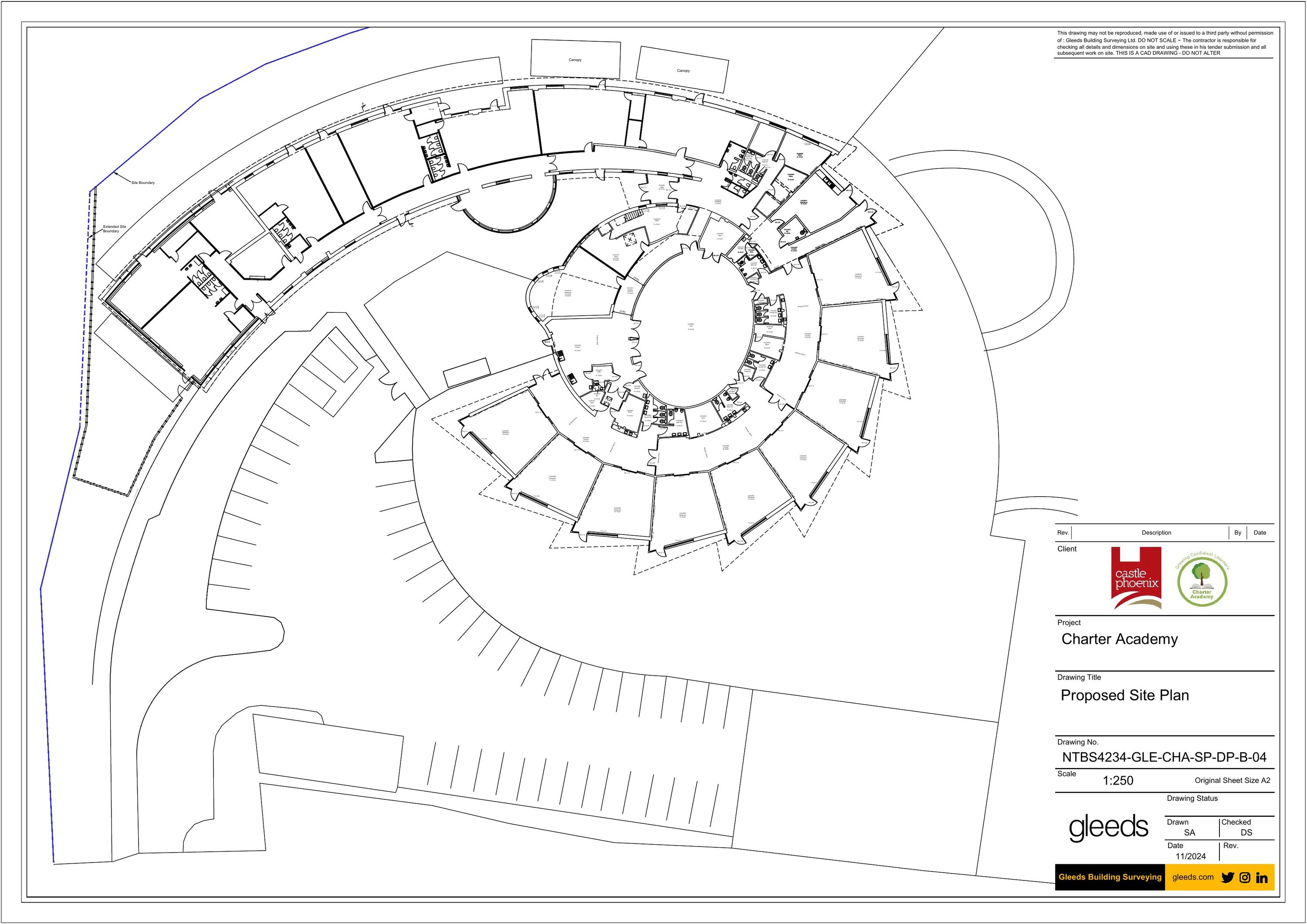Click the Scale value 1:250
The image size is (1307, 924).
click(1118, 781)
